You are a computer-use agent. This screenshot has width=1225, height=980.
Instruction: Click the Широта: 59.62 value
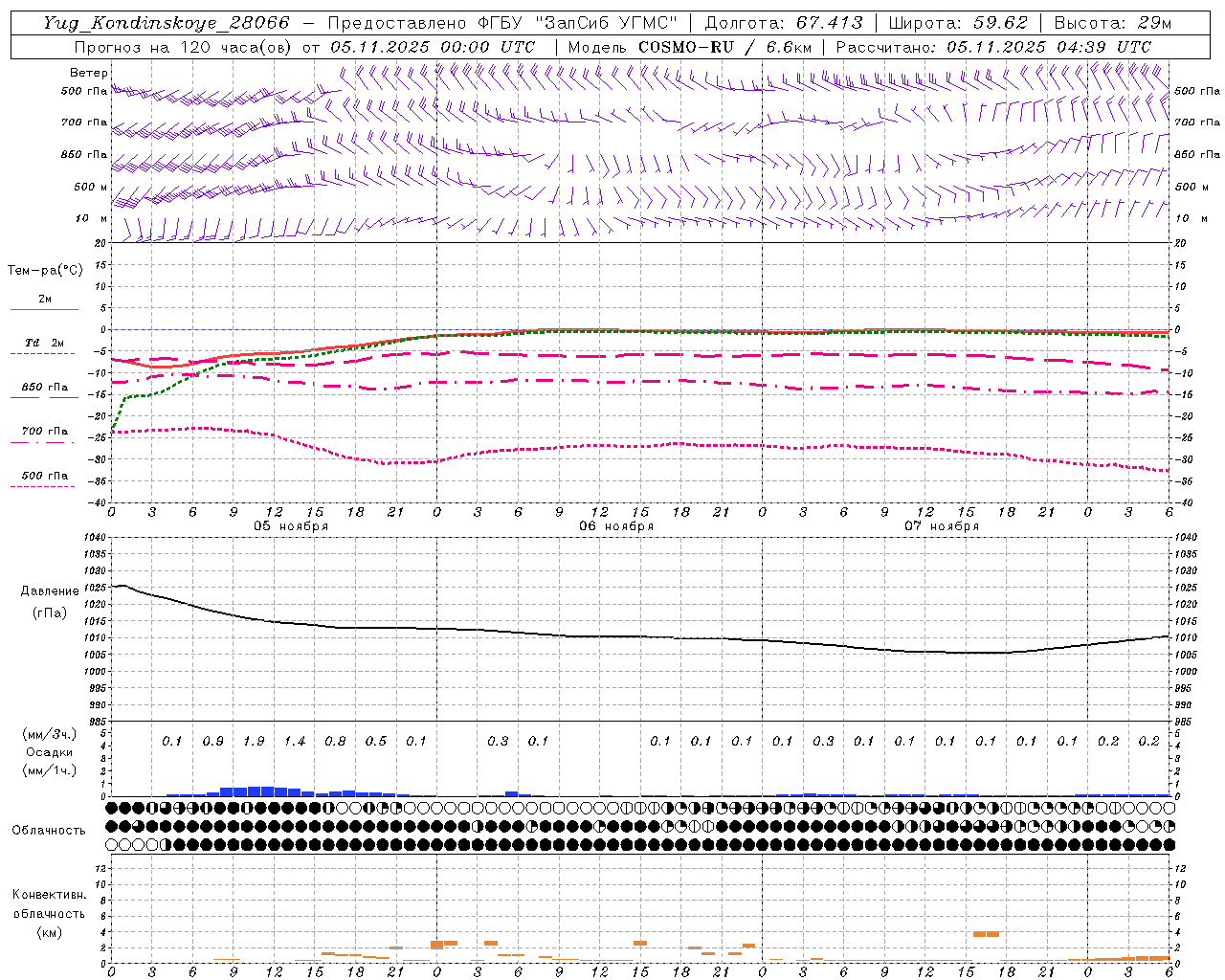[x=958, y=23]
